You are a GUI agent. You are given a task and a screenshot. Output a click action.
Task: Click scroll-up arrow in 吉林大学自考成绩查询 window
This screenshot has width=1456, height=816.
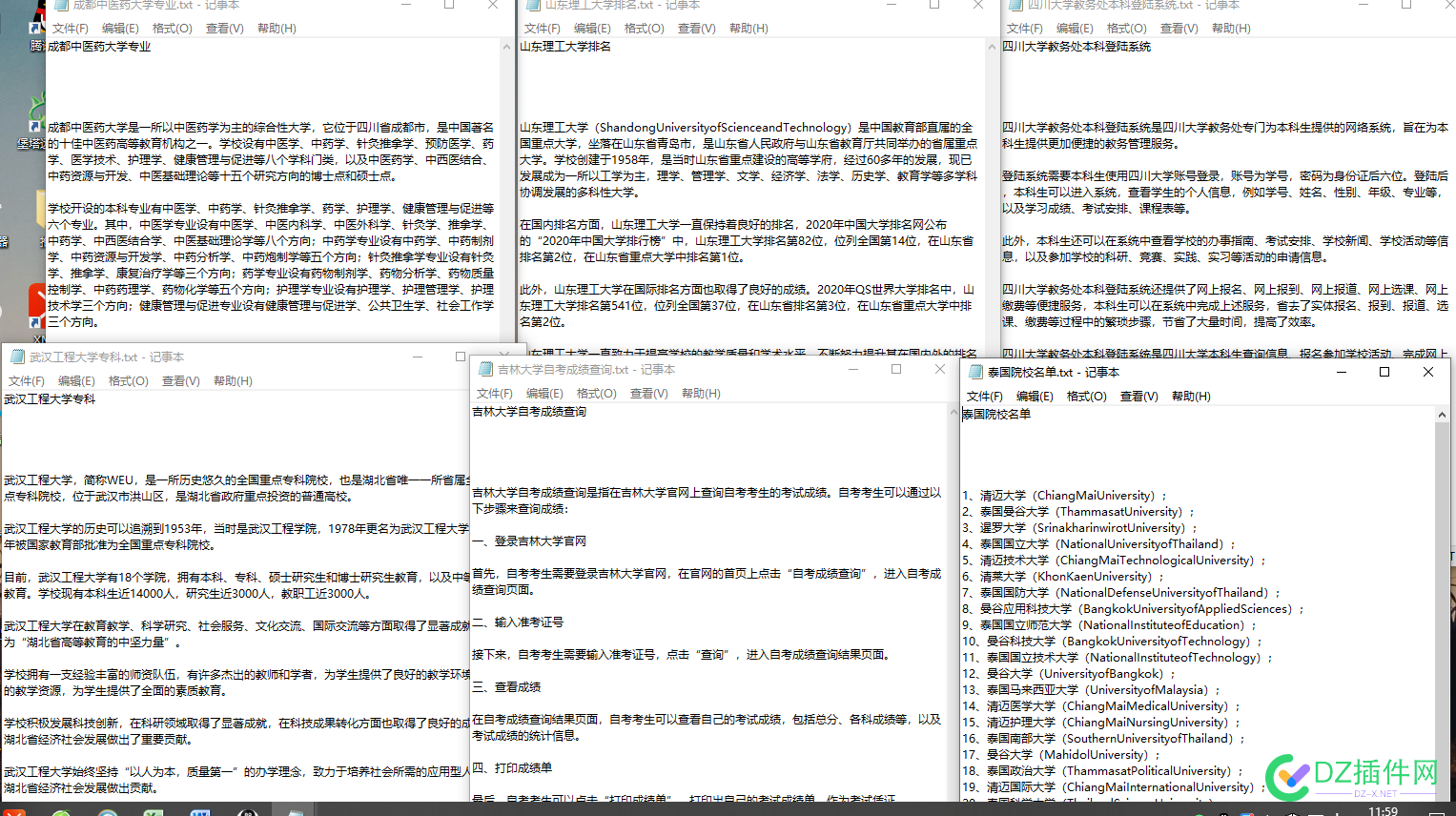953,413
